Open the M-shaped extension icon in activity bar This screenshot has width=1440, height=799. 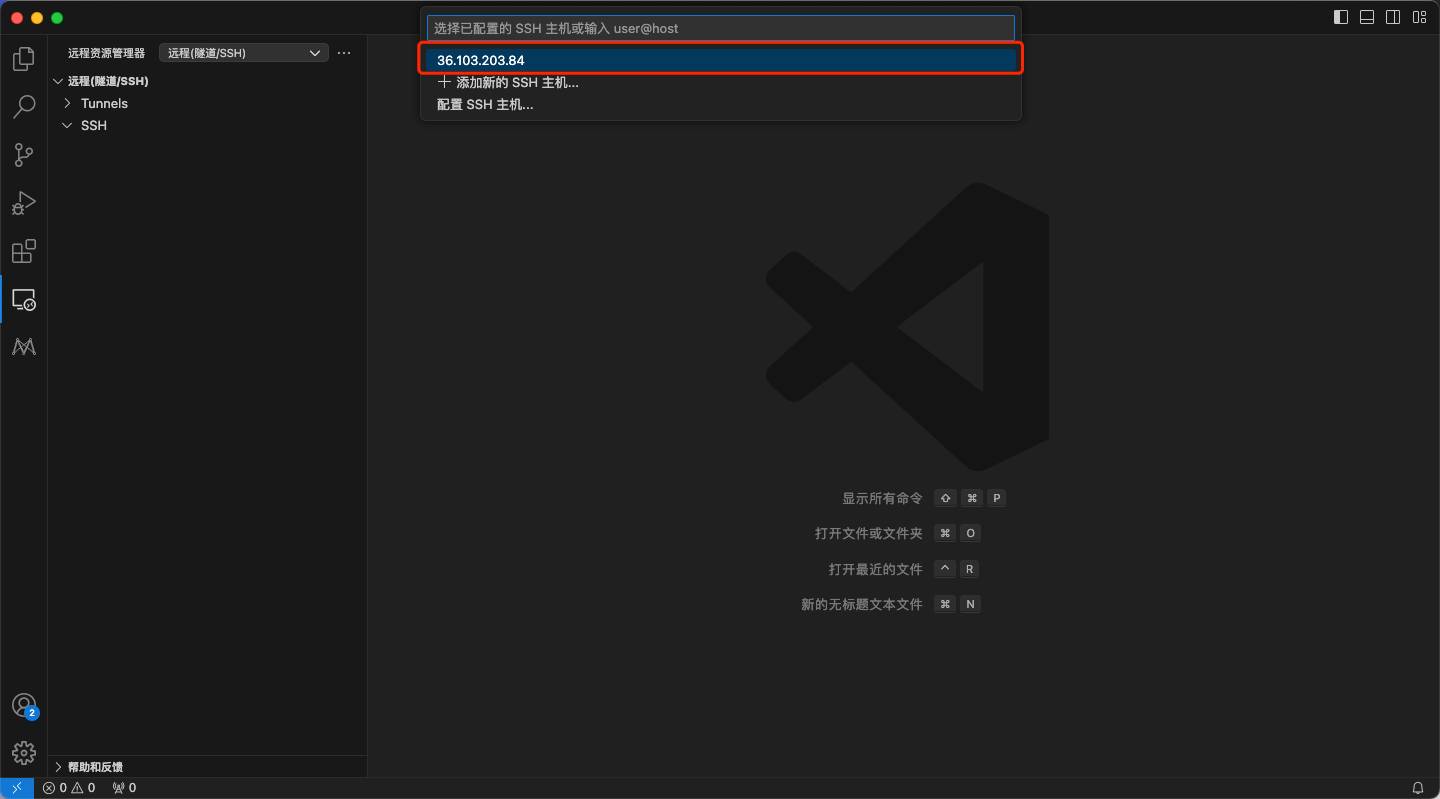(23, 347)
